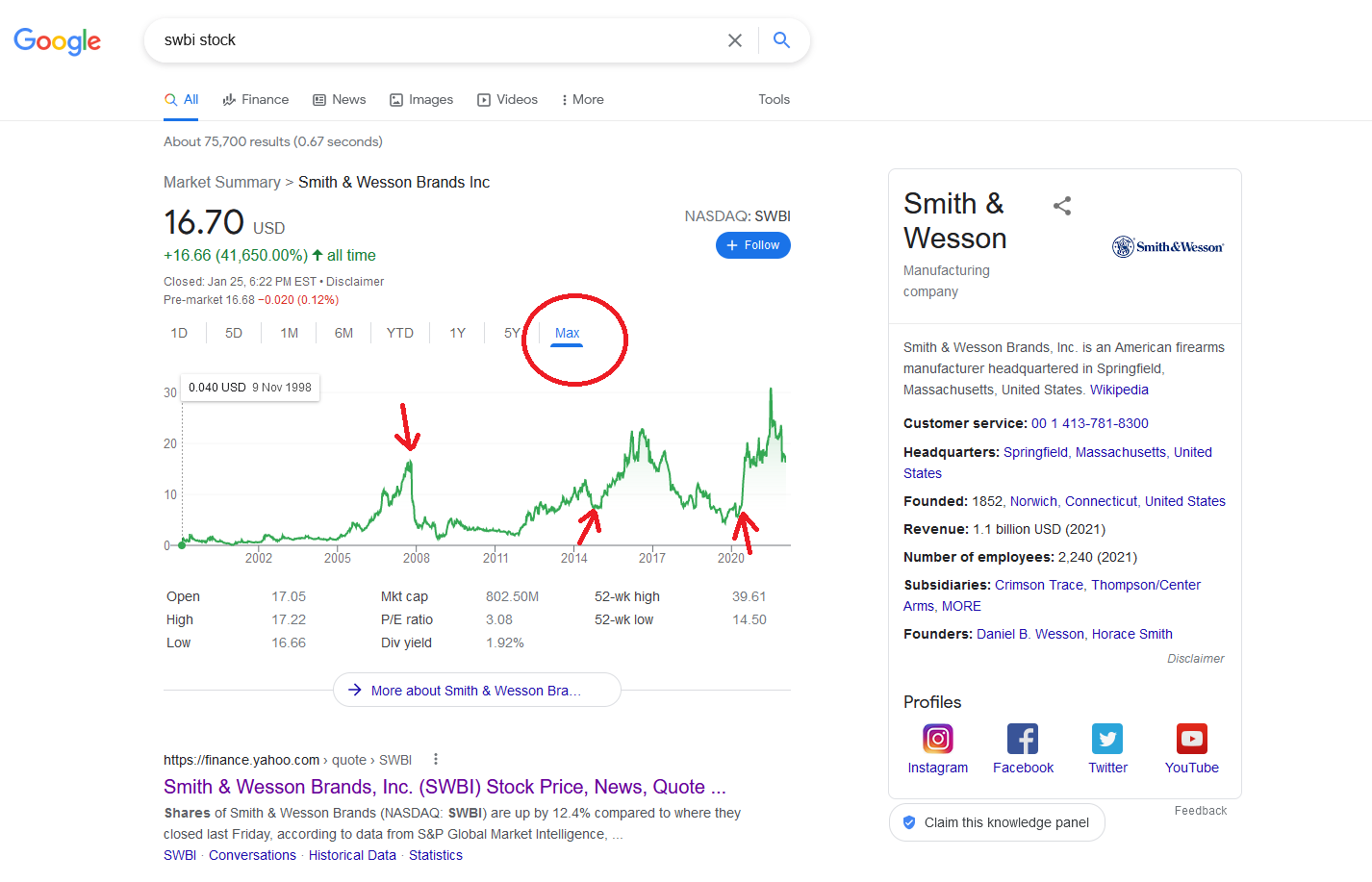Click the share icon beside Smith & Wesson
This screenshot has height=882, width=1372.
1062,206
